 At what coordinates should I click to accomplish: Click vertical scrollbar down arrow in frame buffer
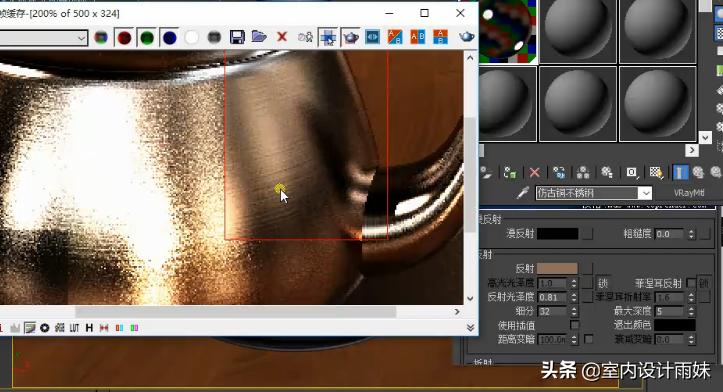pos(470,298)
